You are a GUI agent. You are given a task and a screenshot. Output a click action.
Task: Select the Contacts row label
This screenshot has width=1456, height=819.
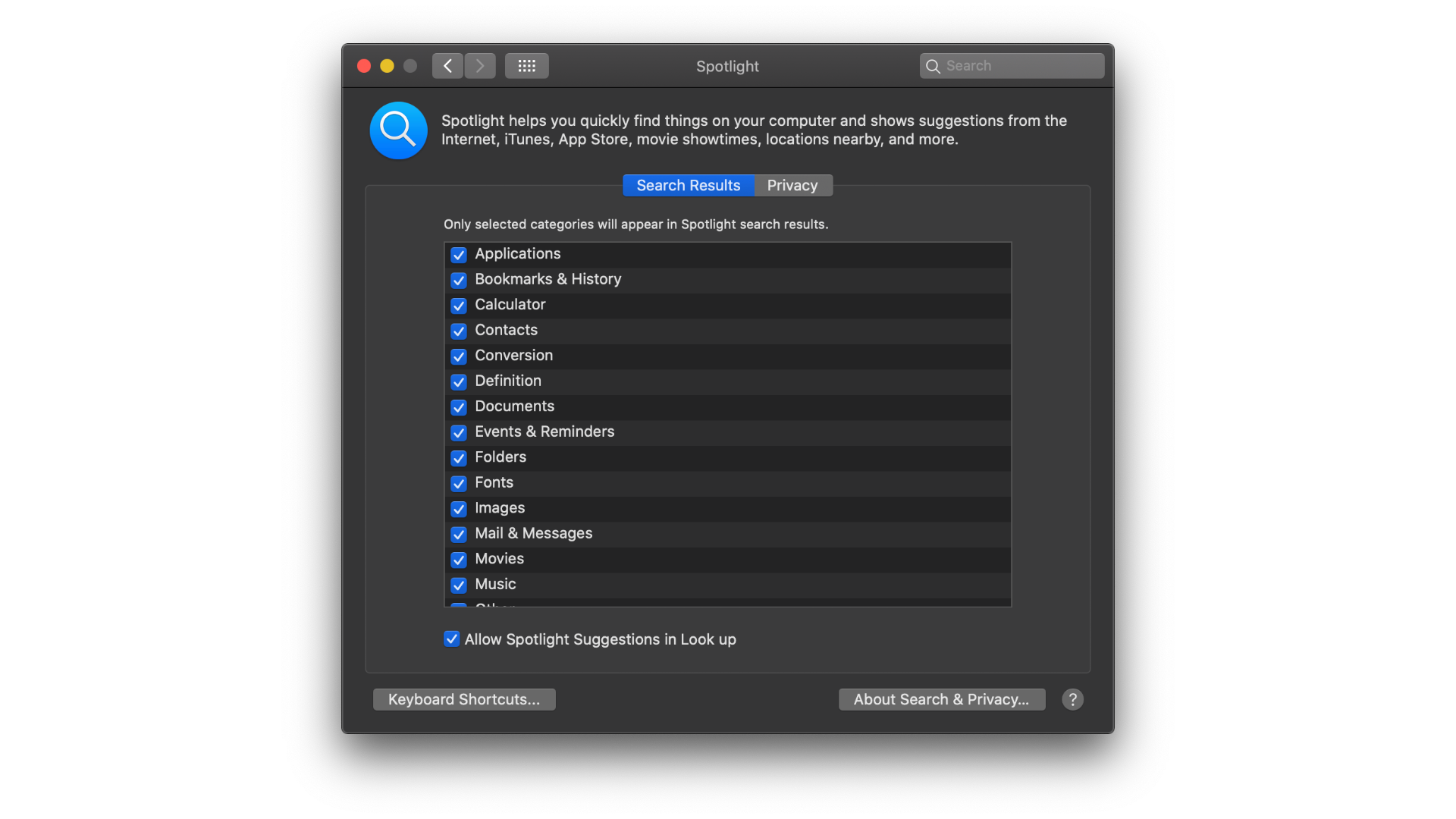coord(507,330)
